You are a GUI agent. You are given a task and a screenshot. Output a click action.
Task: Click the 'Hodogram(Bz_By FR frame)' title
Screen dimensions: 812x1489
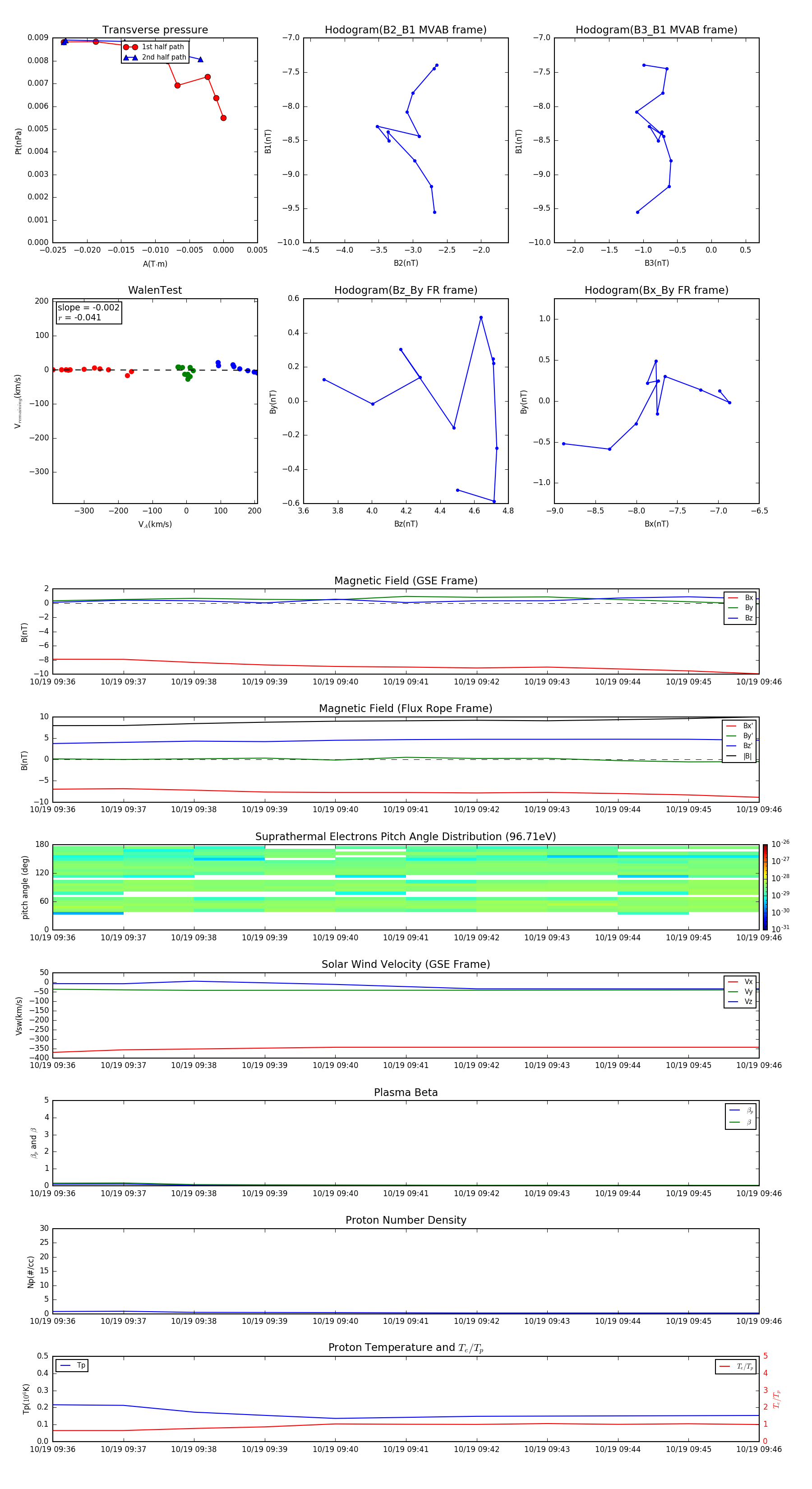pyautogui.click(x=406, y=290)
